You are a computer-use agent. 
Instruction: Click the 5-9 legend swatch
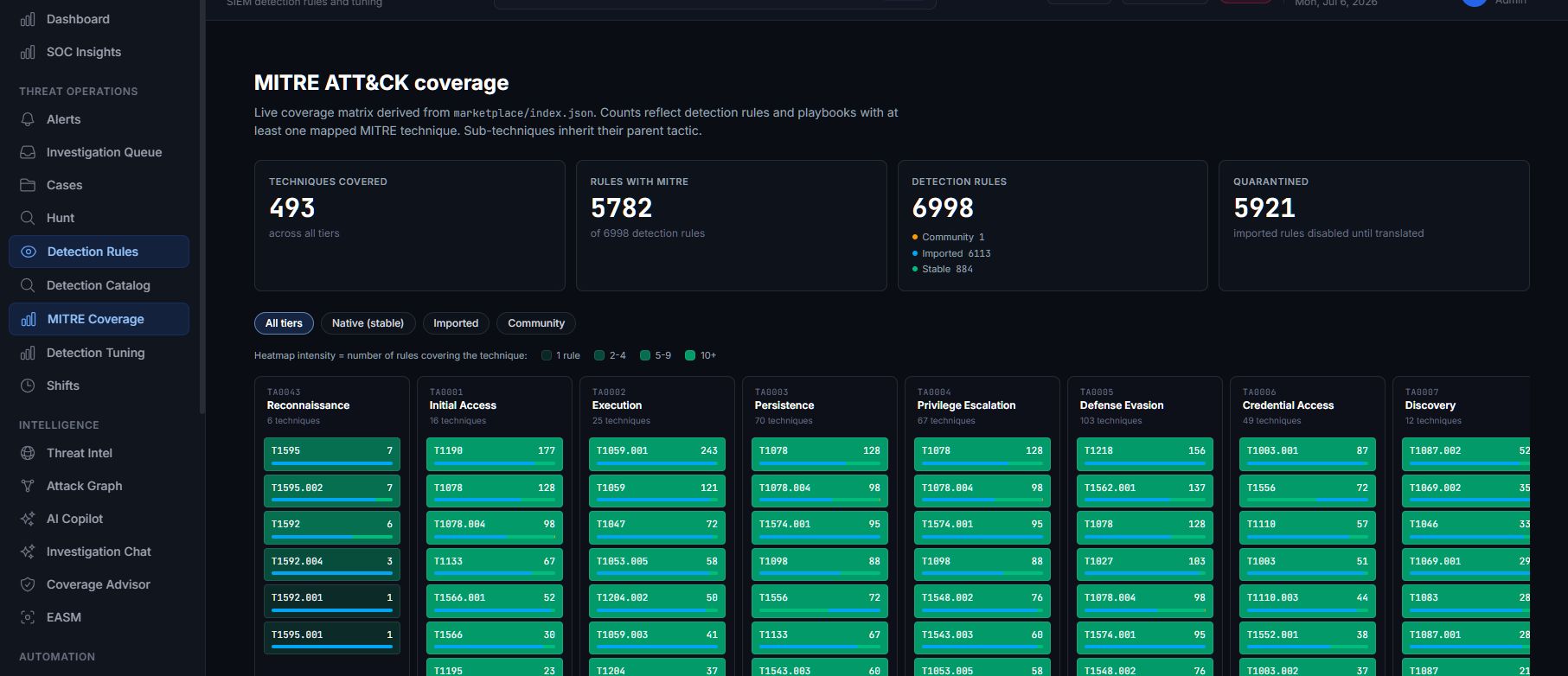tap(645, 355)
